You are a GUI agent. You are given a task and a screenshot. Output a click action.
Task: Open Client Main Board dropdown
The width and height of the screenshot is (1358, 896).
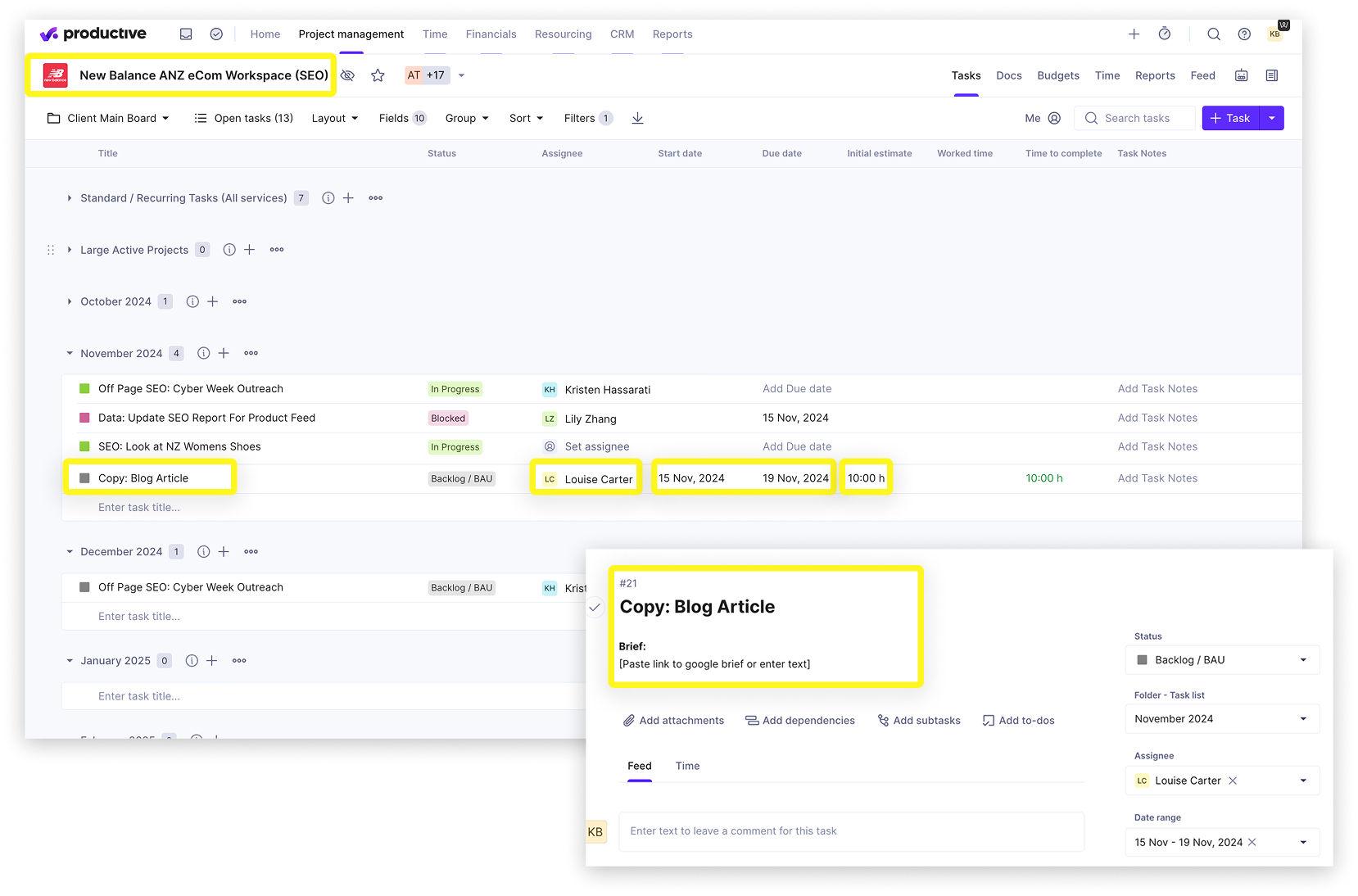(108, 118)
